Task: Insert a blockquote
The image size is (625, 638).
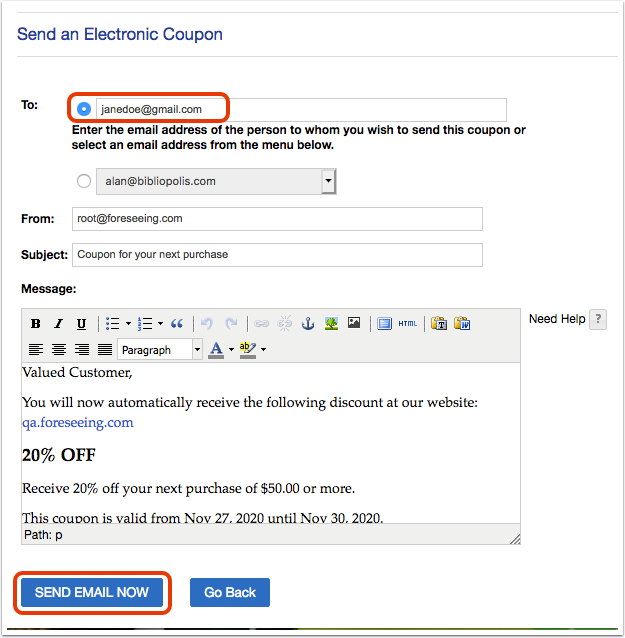Action: 177,324
